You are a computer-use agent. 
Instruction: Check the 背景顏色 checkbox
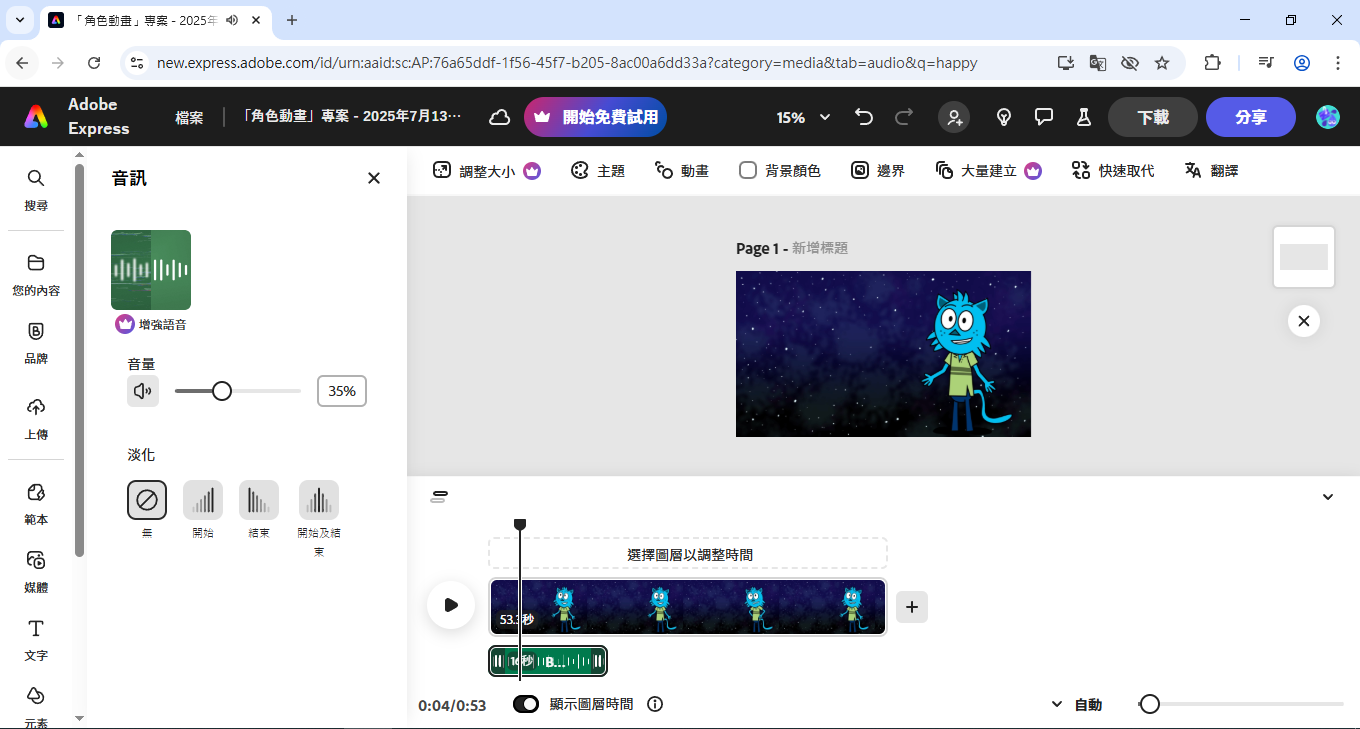point(748,171)
